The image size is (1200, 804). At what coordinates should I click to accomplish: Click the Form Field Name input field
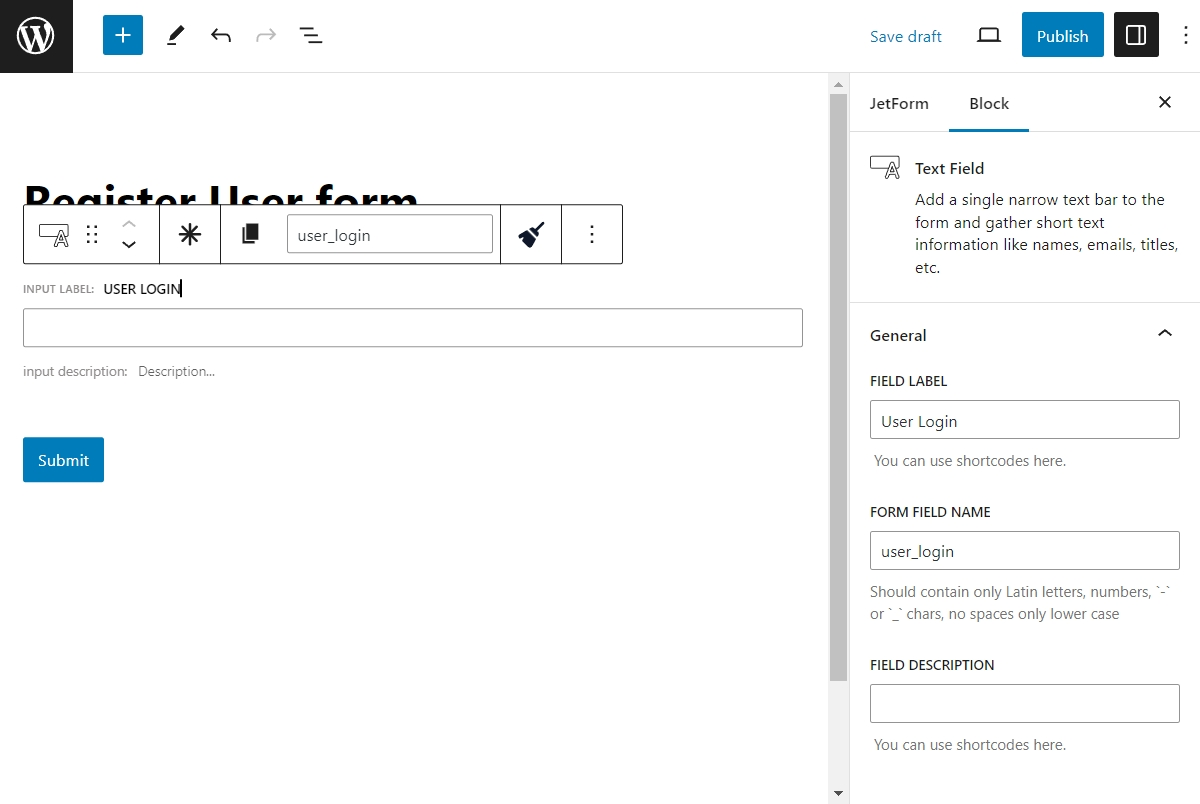(x=1024, y=550)
